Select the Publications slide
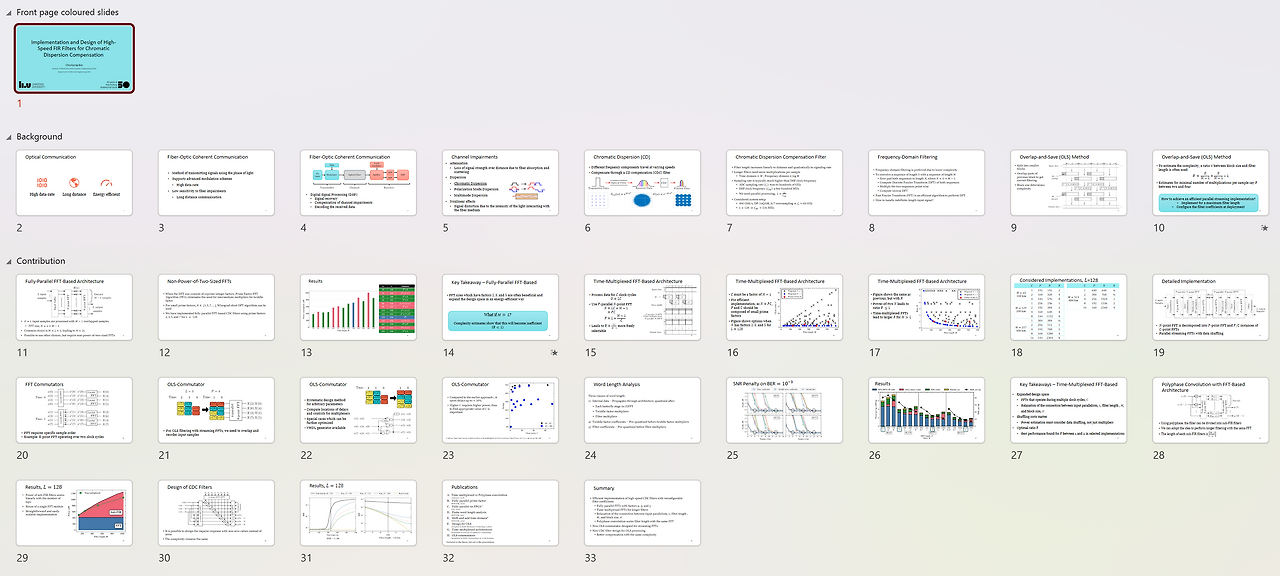Image resolution: width=1280 pixels, height=576 pixels. [501, 513]
